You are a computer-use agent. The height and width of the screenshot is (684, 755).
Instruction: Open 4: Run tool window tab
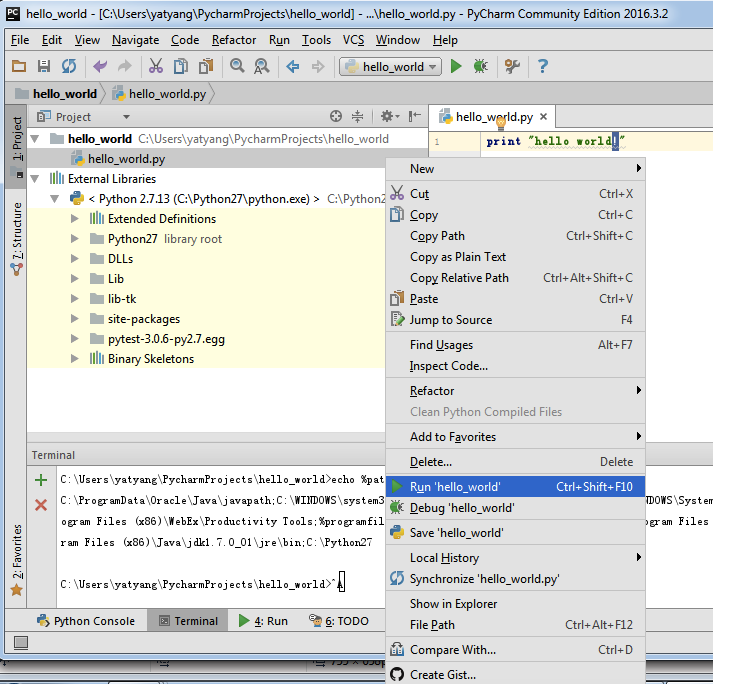[263, 621]
